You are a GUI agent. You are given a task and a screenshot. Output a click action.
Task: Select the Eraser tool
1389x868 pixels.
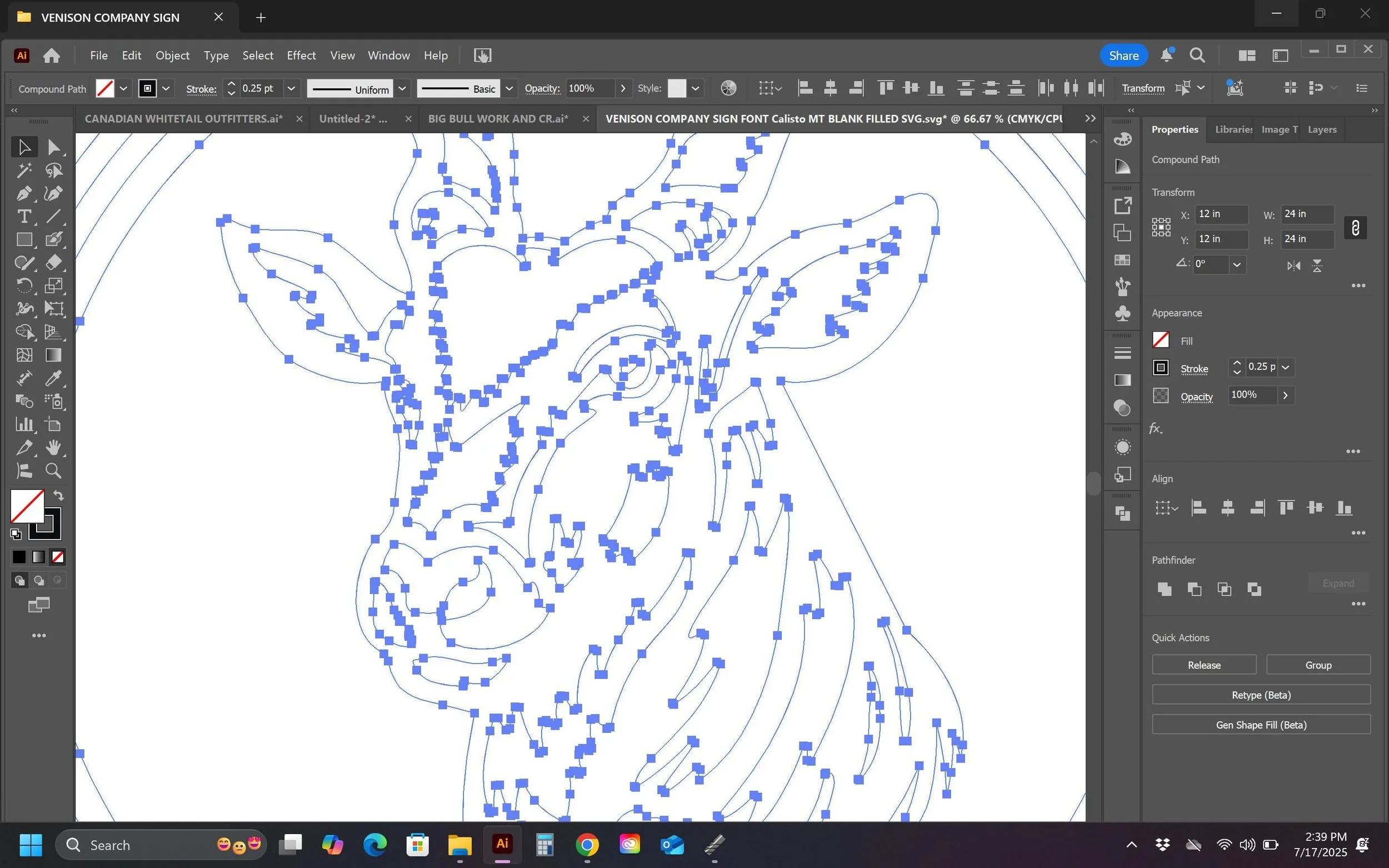[x=53, y=262]
